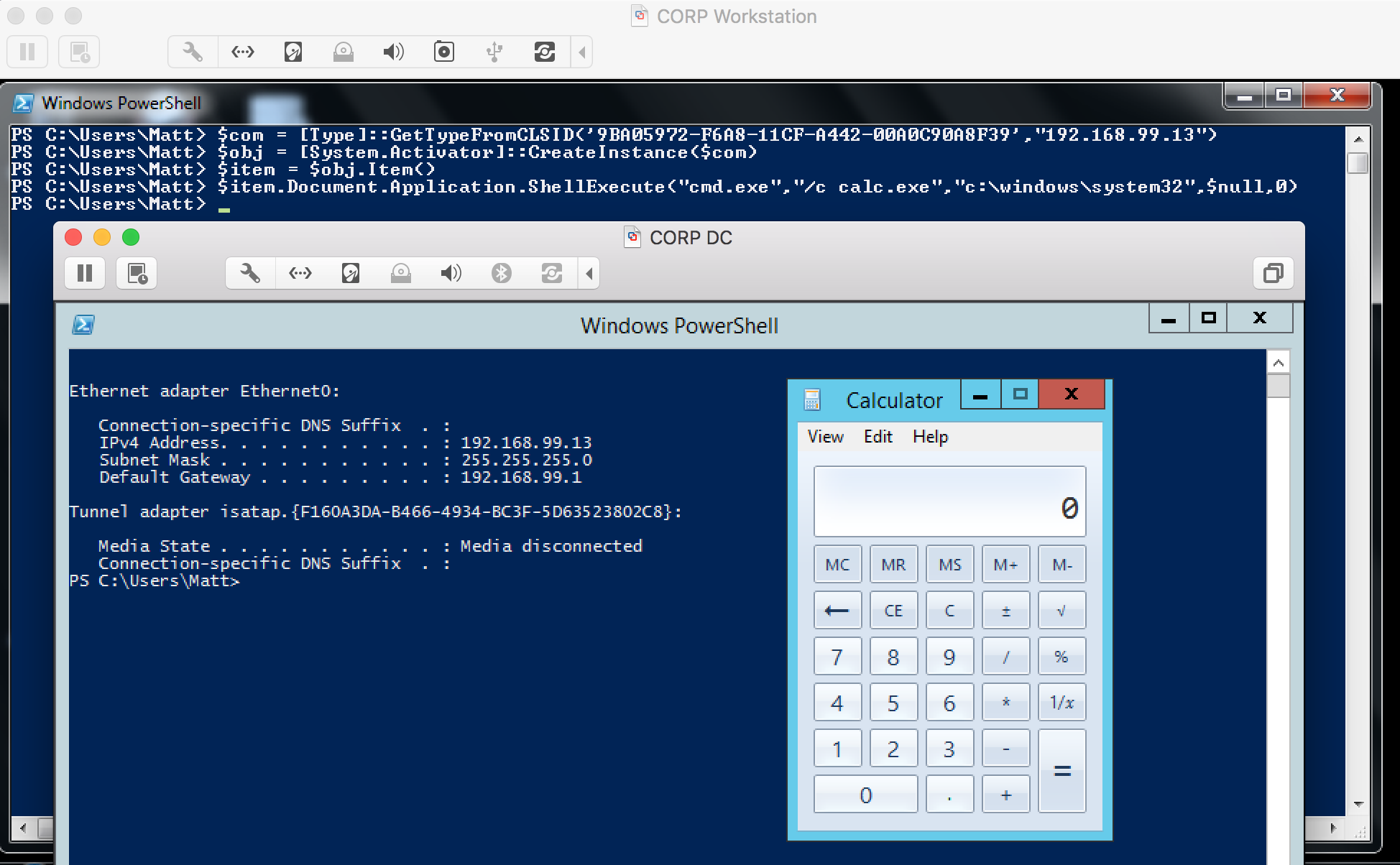Open the Calculator View menu

(825, 437)
